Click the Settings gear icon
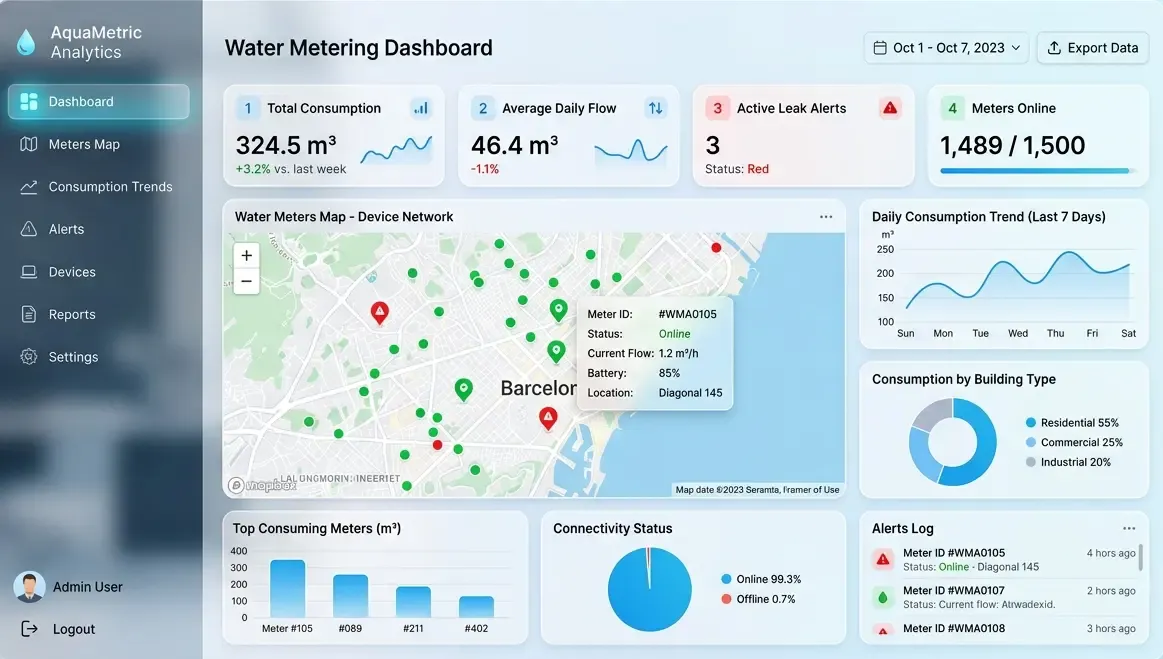 tap(29, 357)
